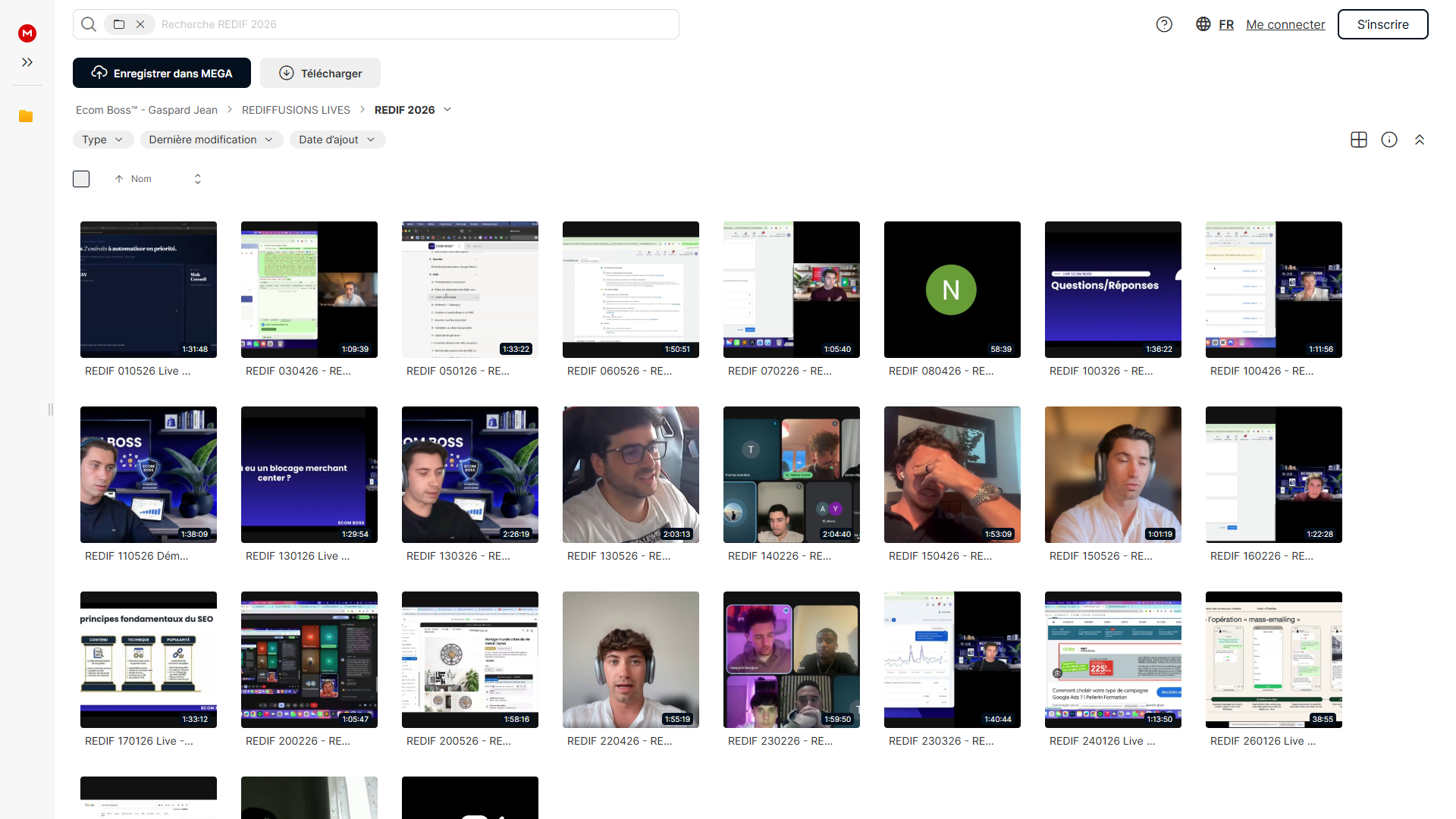The image size is (1456, 819).
Task: Open the Me connecter link
Action: (x=1285, y=24)
